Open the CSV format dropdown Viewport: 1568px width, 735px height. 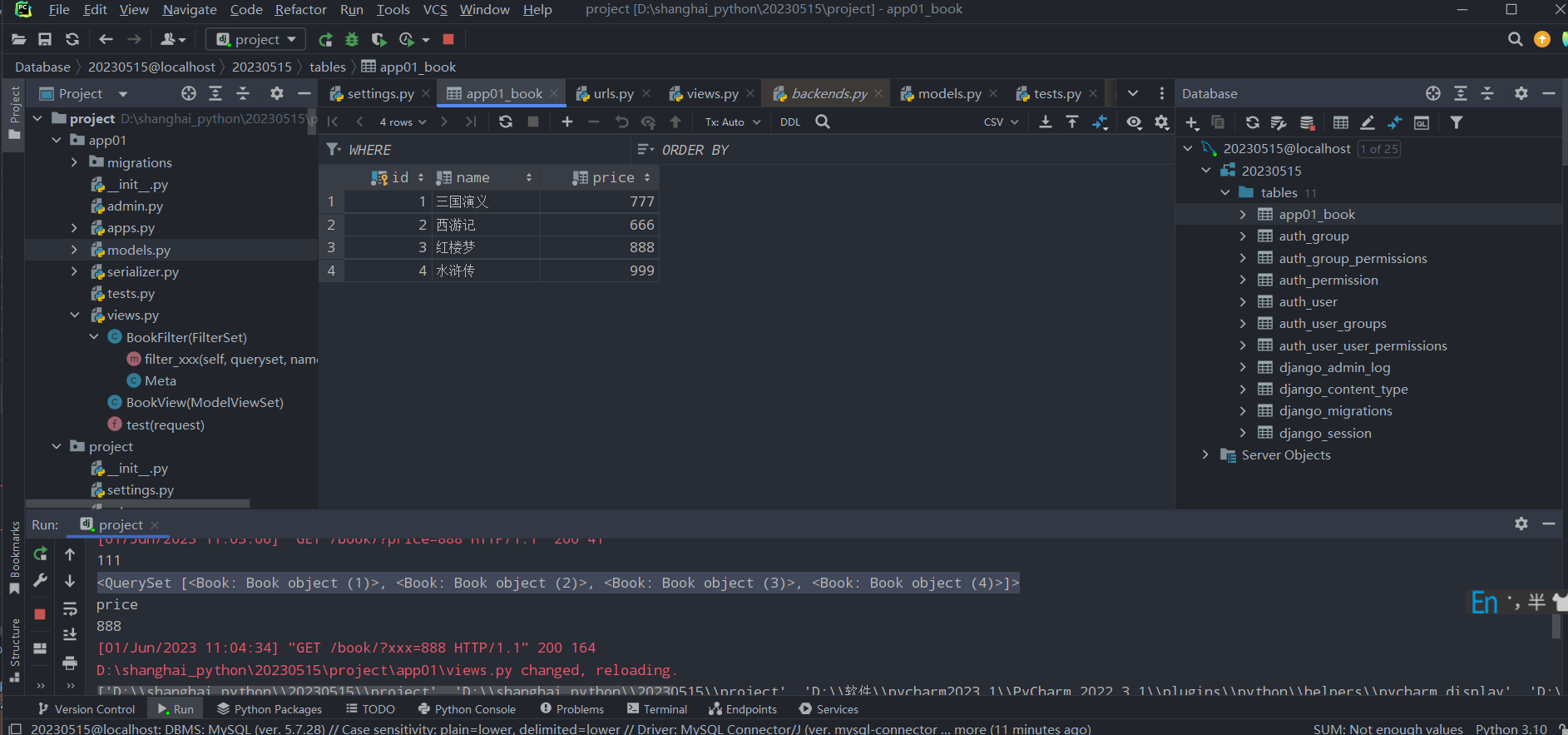tap(1002, 122)
